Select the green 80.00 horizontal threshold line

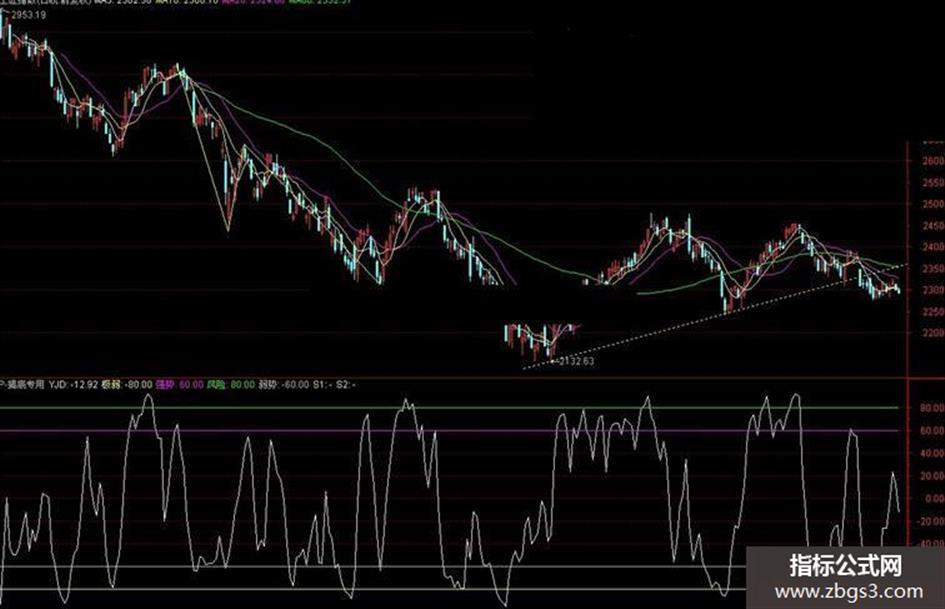449,408
